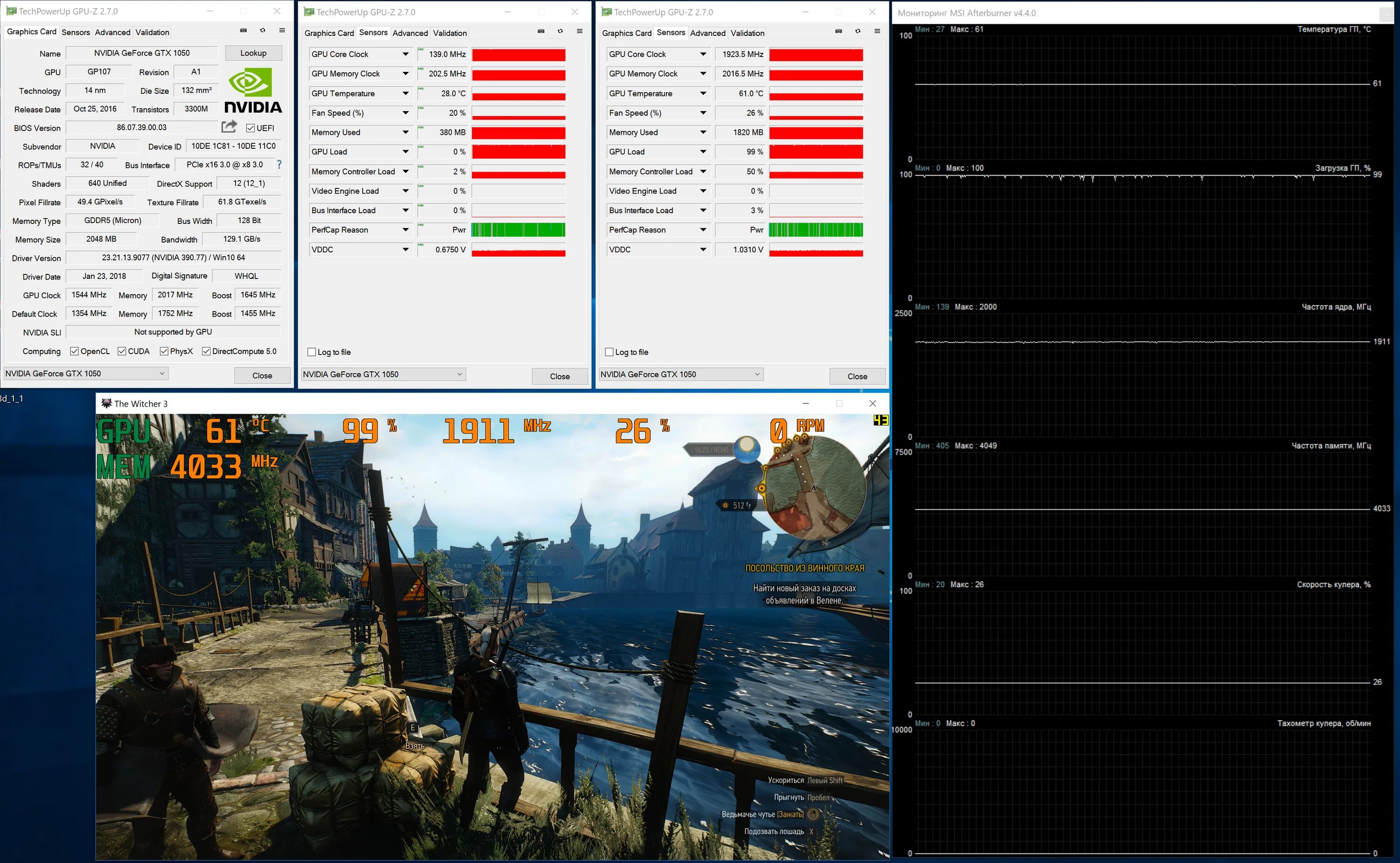The width and height of the screenshot is (1400, 863).
Task: Click the BIOS export share arrow icon
Action: point(229,127)
